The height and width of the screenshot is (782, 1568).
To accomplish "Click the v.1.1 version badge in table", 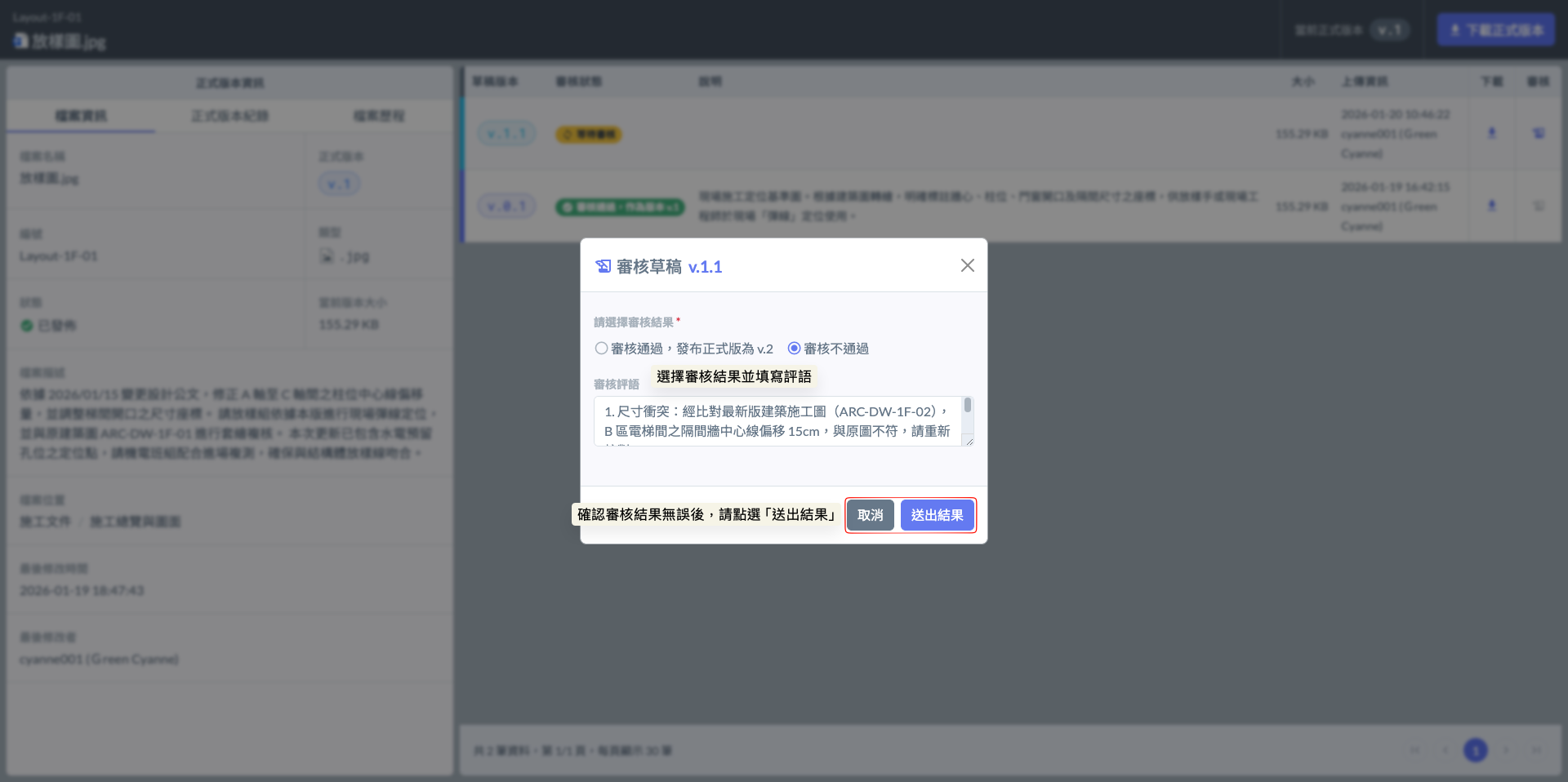I will pyautogui.click(x=506, y=134).
